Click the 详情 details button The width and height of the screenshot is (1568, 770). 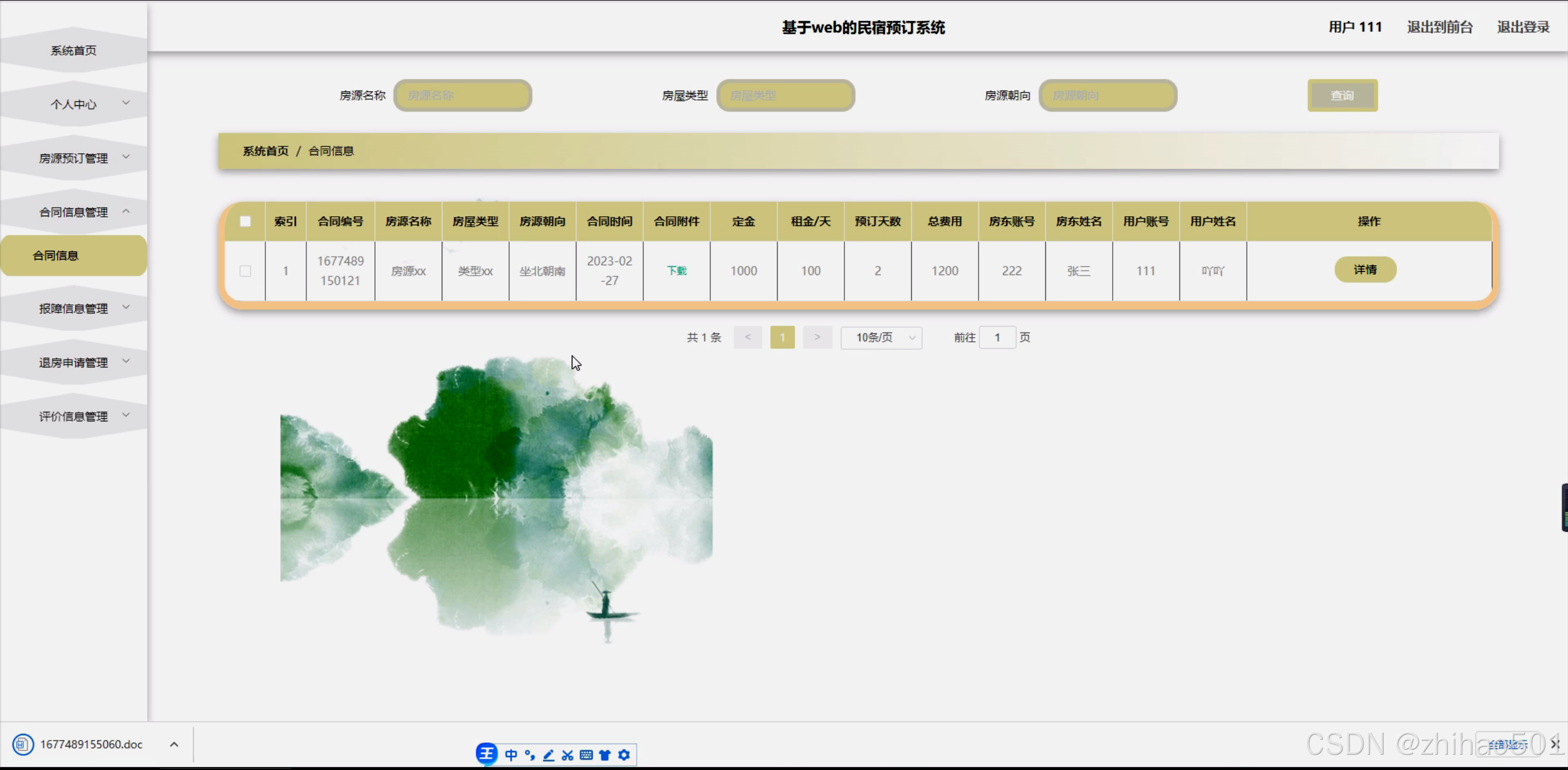tap(1366, 270)
